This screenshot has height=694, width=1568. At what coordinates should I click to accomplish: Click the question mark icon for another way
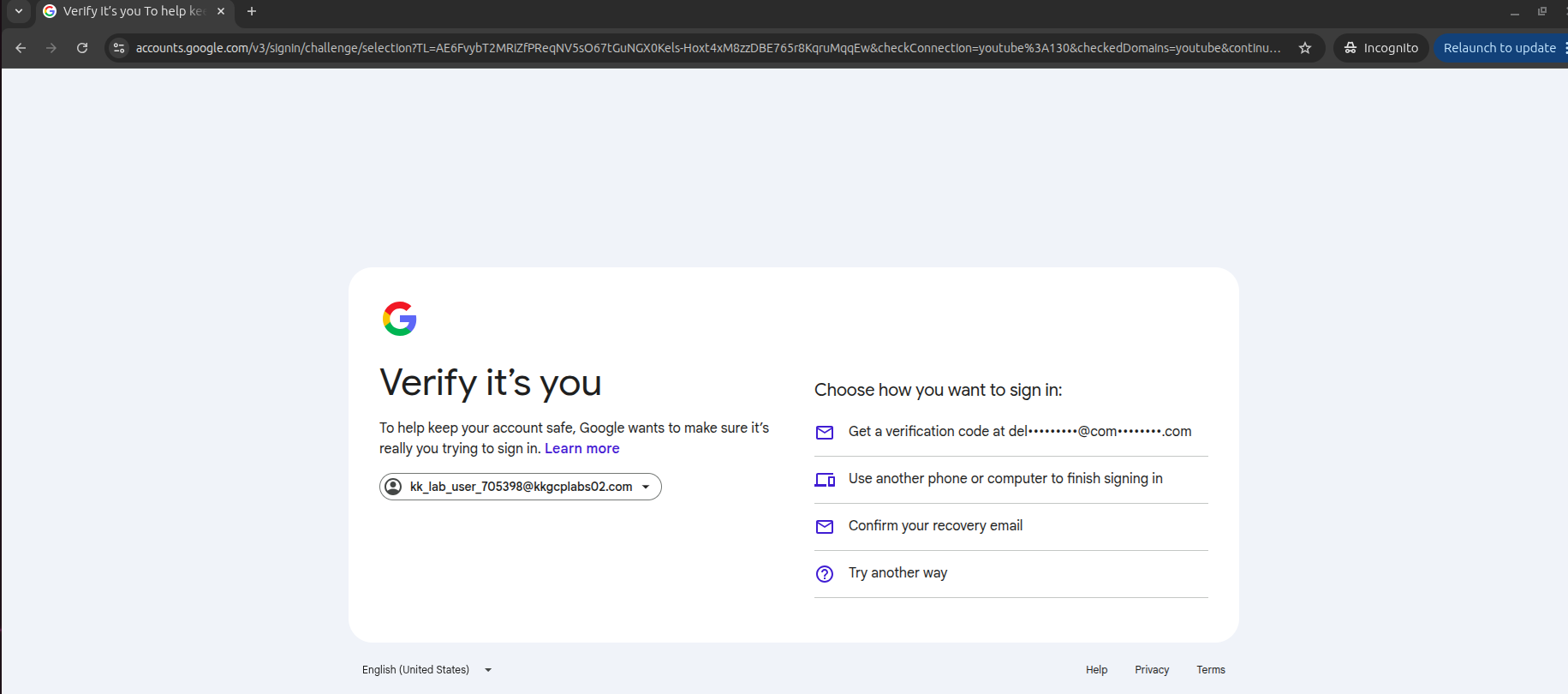click(x=825, y=574)
